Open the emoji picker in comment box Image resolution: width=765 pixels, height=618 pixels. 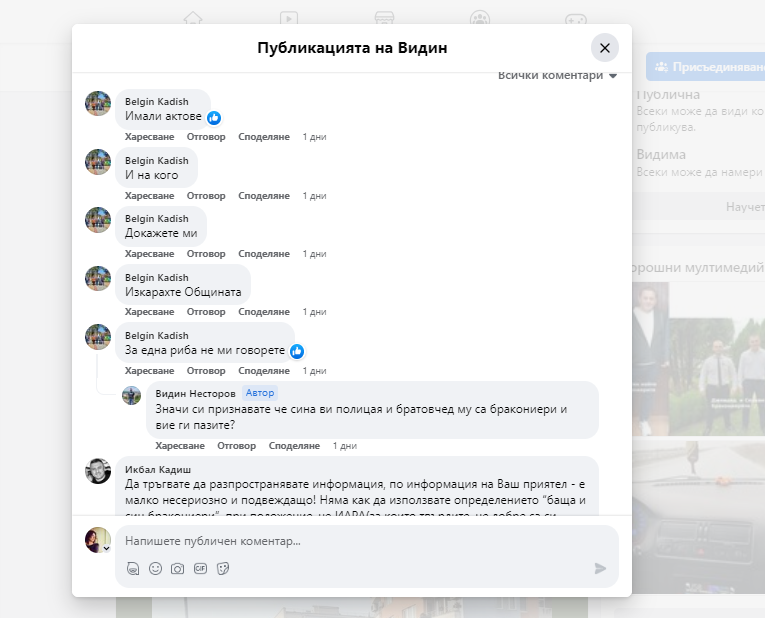point(155,568)
